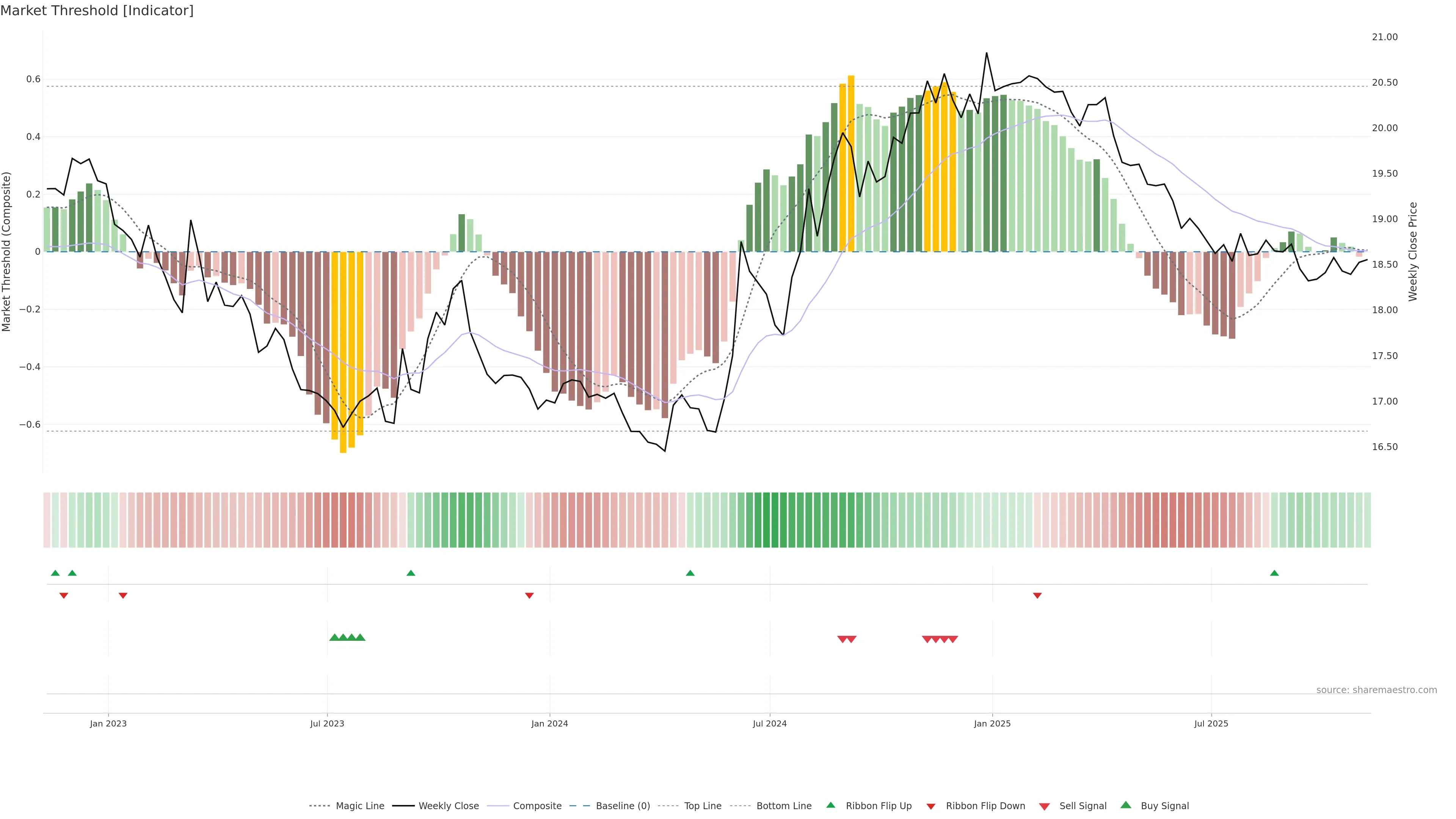The height and width of the screenshot is (819, 1456).
Task: Click the Market Threshold [Indicator] title
Action: coord(97,11)
